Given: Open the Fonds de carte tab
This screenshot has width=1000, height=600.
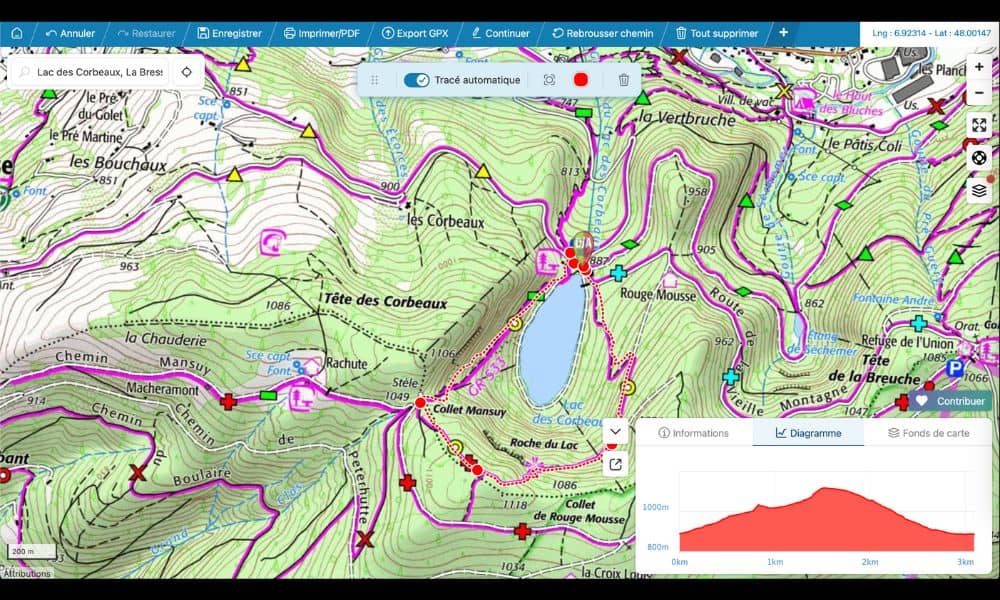Looking at the screenshot, I should tap(928, 433).
